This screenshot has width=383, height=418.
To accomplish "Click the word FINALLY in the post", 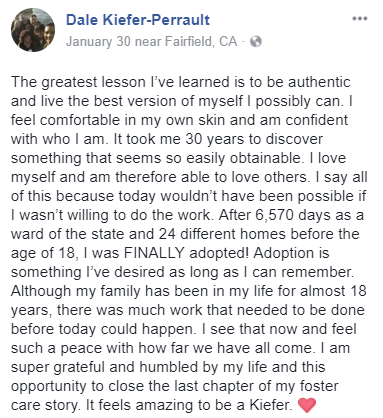I will 154,253.
